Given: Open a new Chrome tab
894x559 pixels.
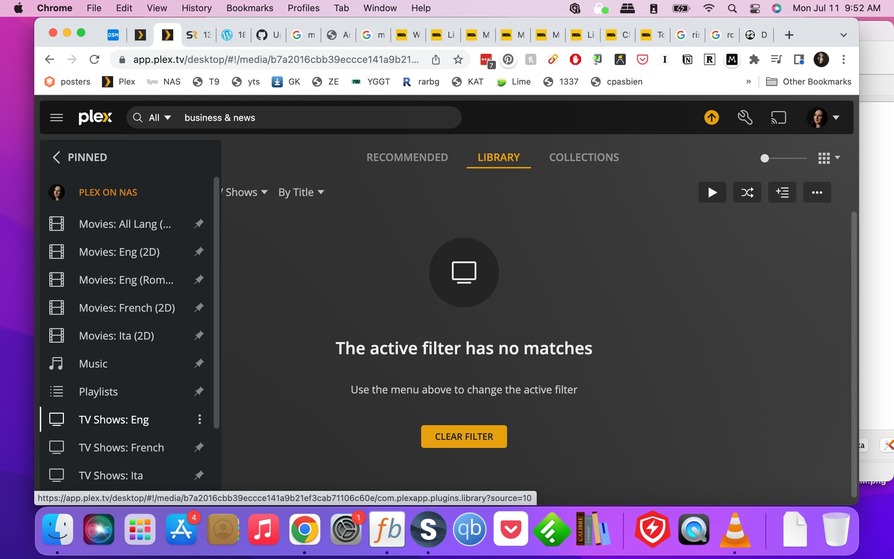Looking at the screenshot, I should tap(789, 35).
